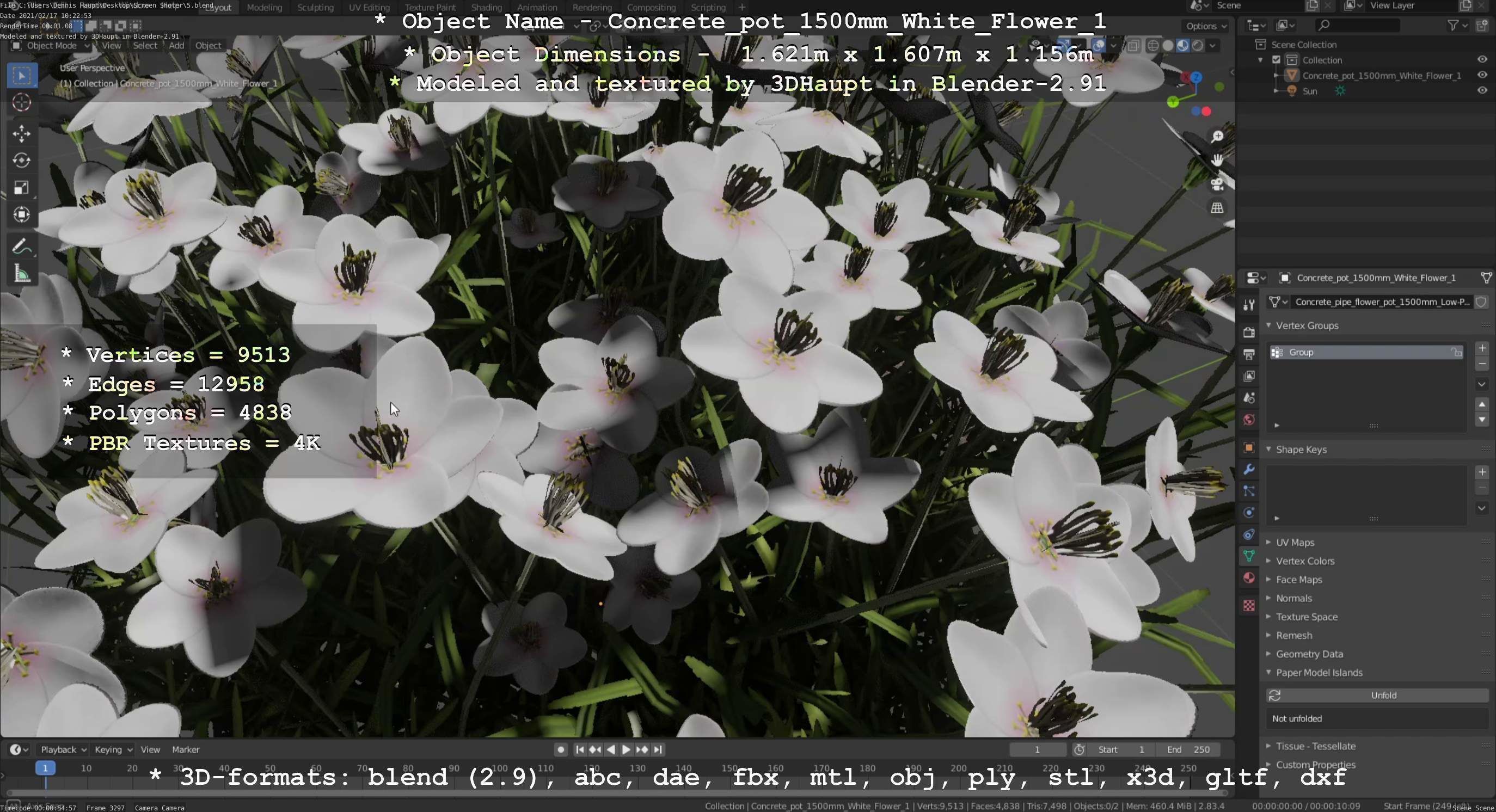Hide Concrete_pot_1500mm_White_Flower_1 with eye icon
The image size is (1496, 812).
tap(1481, 75)
